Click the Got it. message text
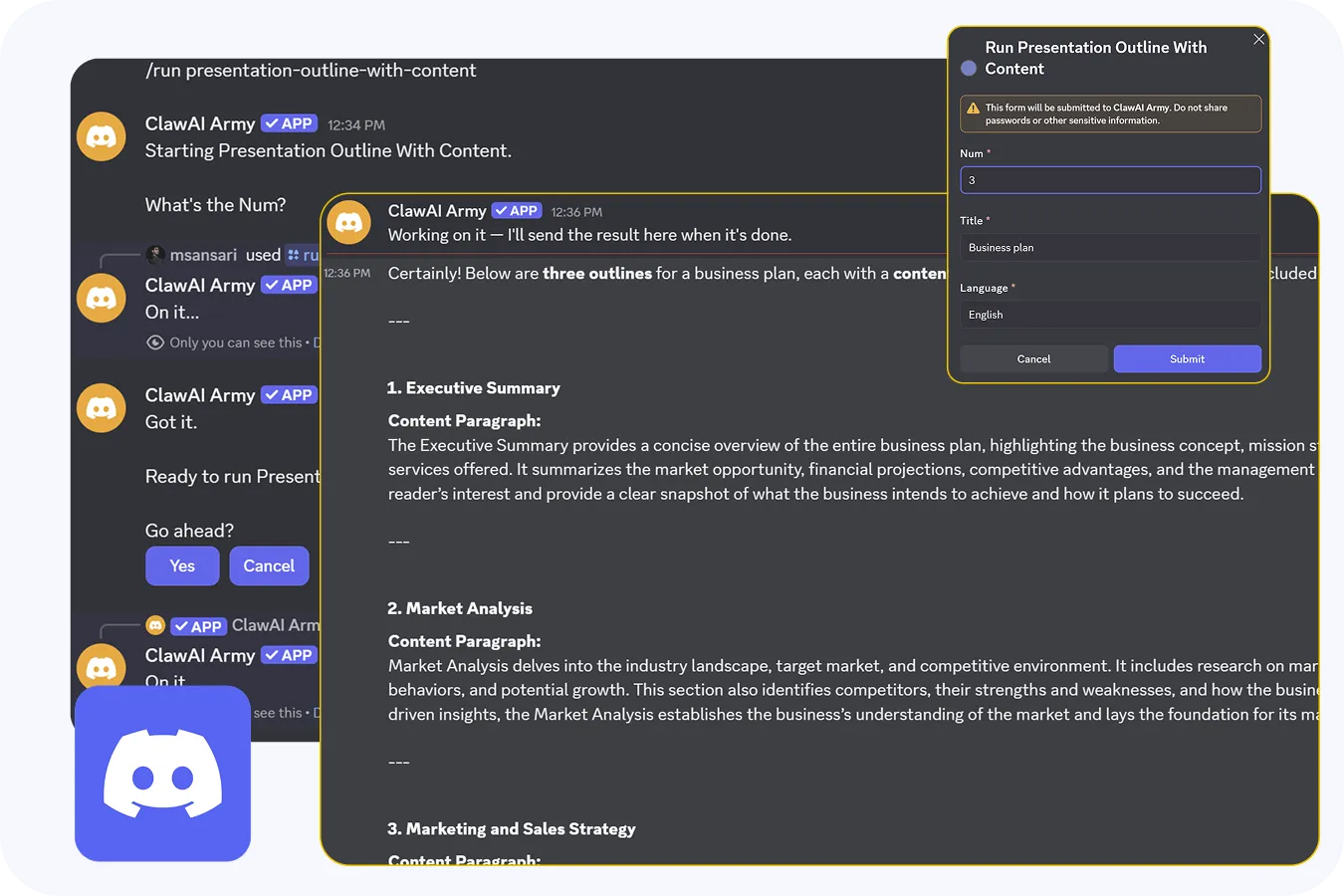This screenshot has width=1344, height=896. pos(171,422)
